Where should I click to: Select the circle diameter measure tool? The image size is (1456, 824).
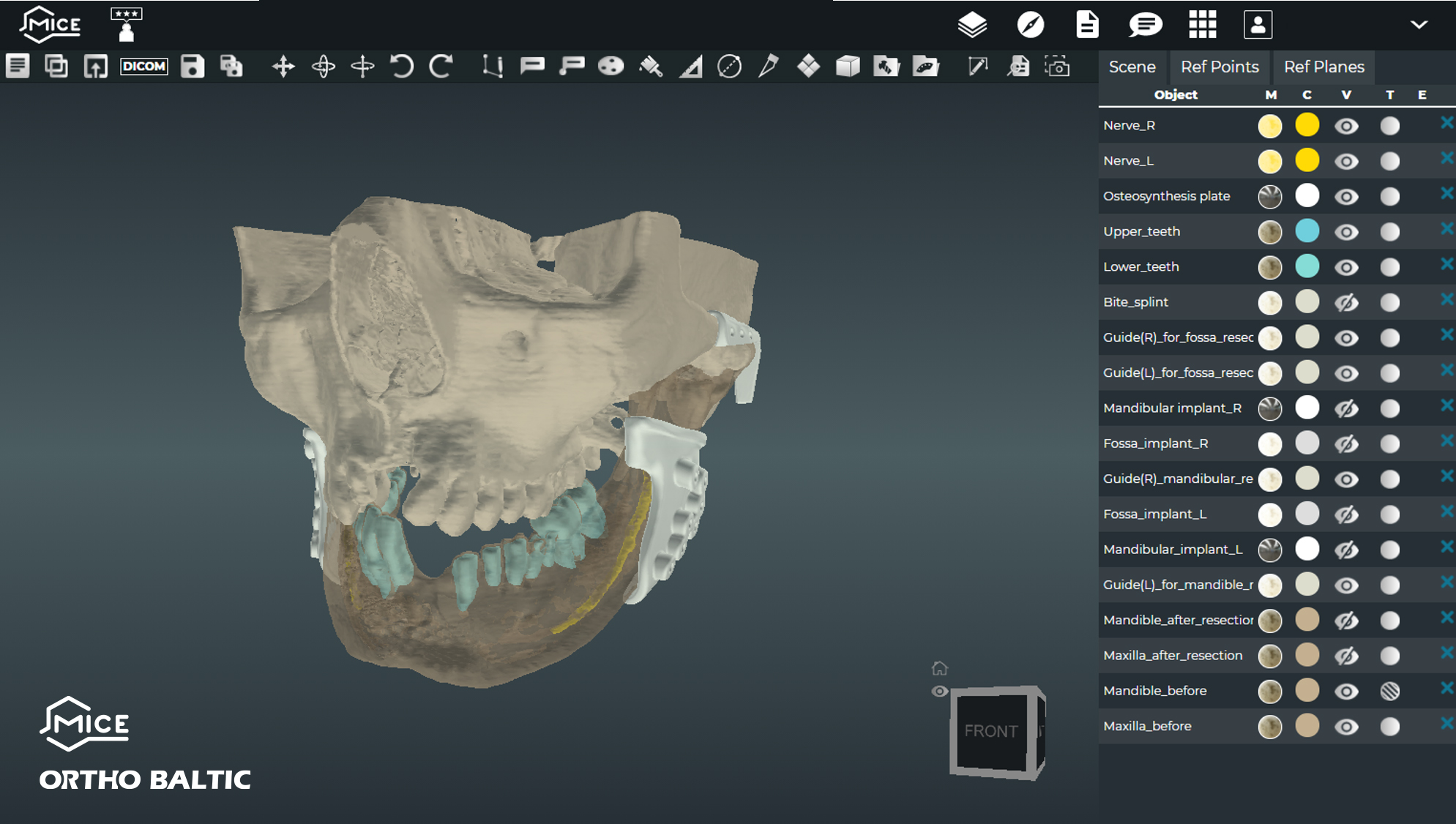point(729,67)
